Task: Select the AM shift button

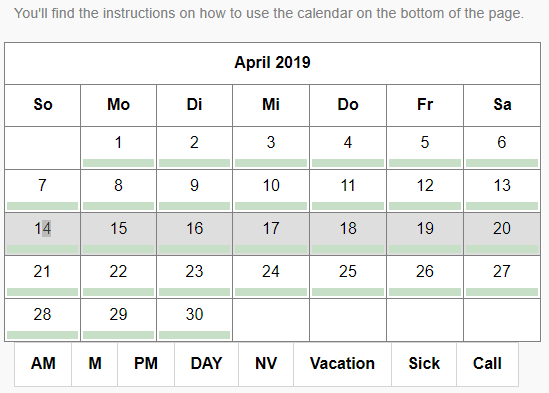Action: pos(43,364)
